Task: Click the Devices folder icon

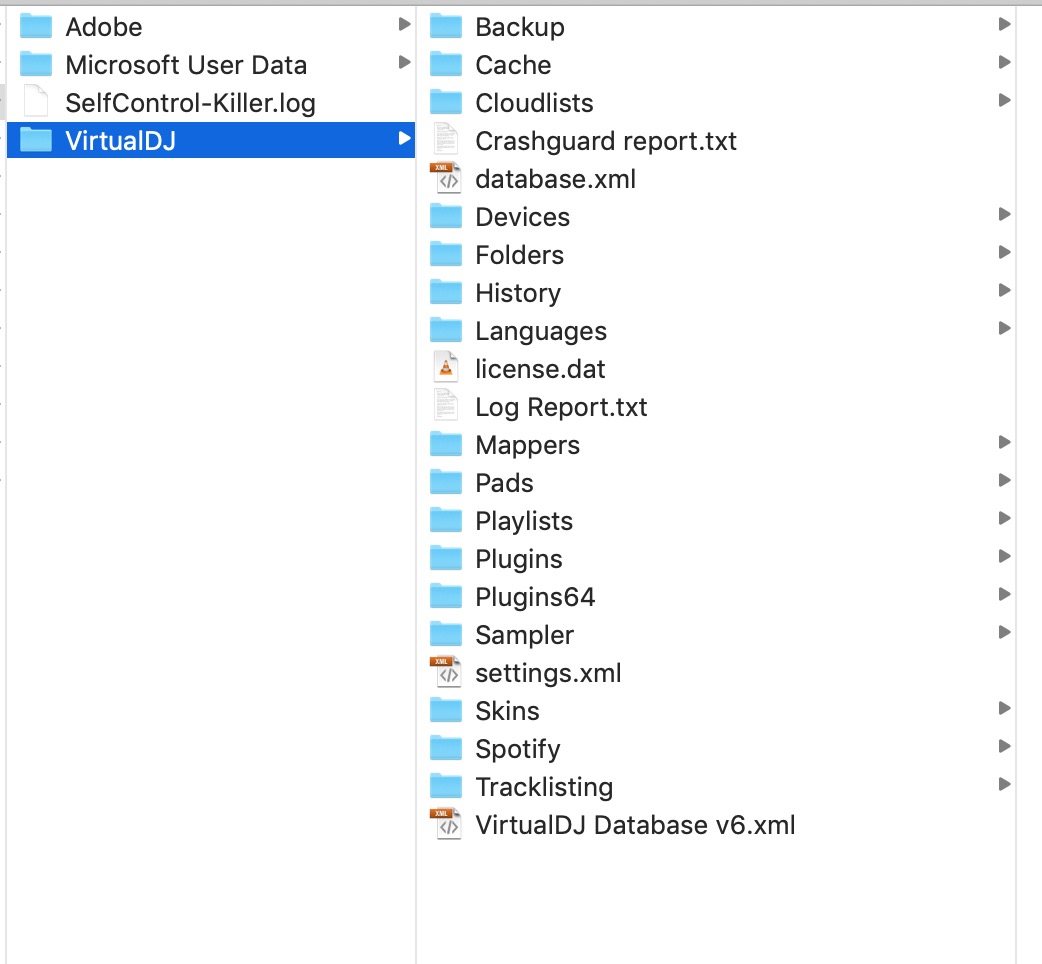Action: (446, 217)
